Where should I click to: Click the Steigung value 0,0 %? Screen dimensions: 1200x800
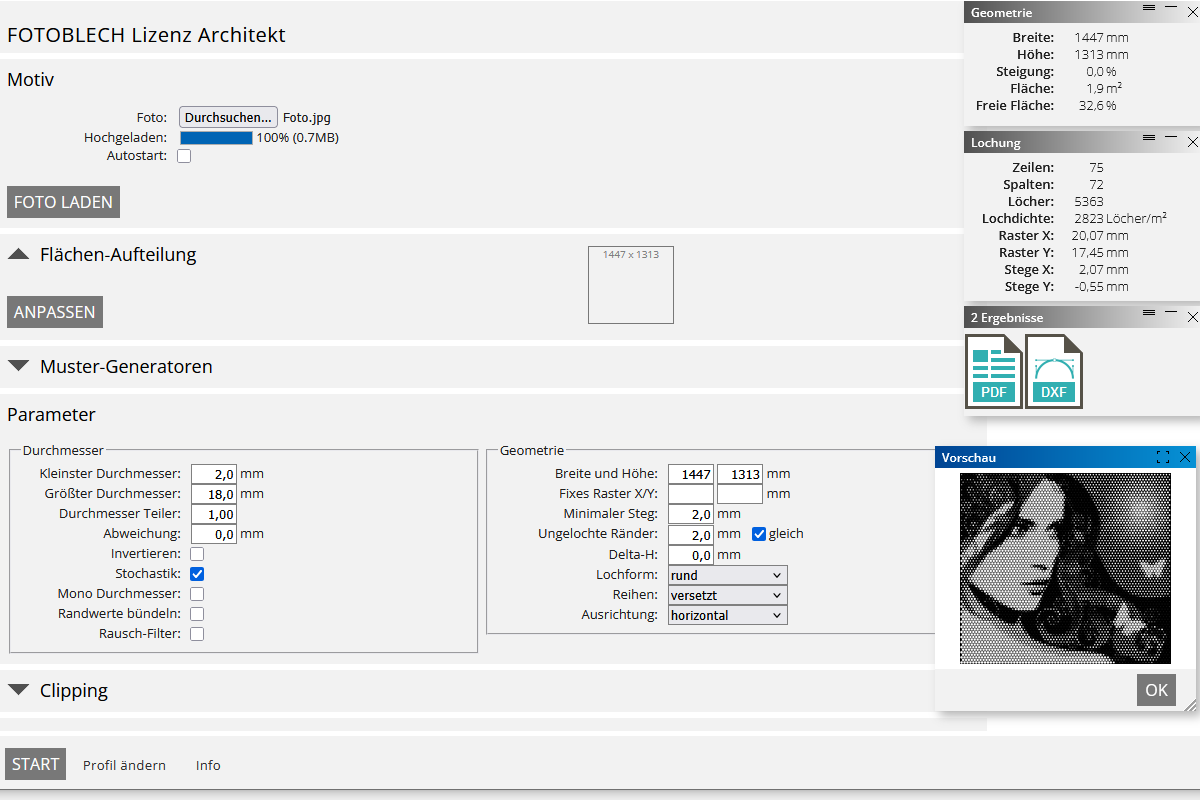coord(1101,72)
